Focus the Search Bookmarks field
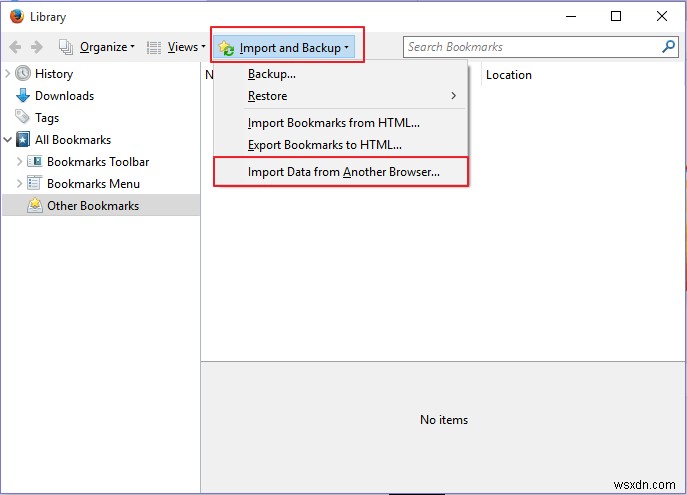687x495 pixels. 541,47
